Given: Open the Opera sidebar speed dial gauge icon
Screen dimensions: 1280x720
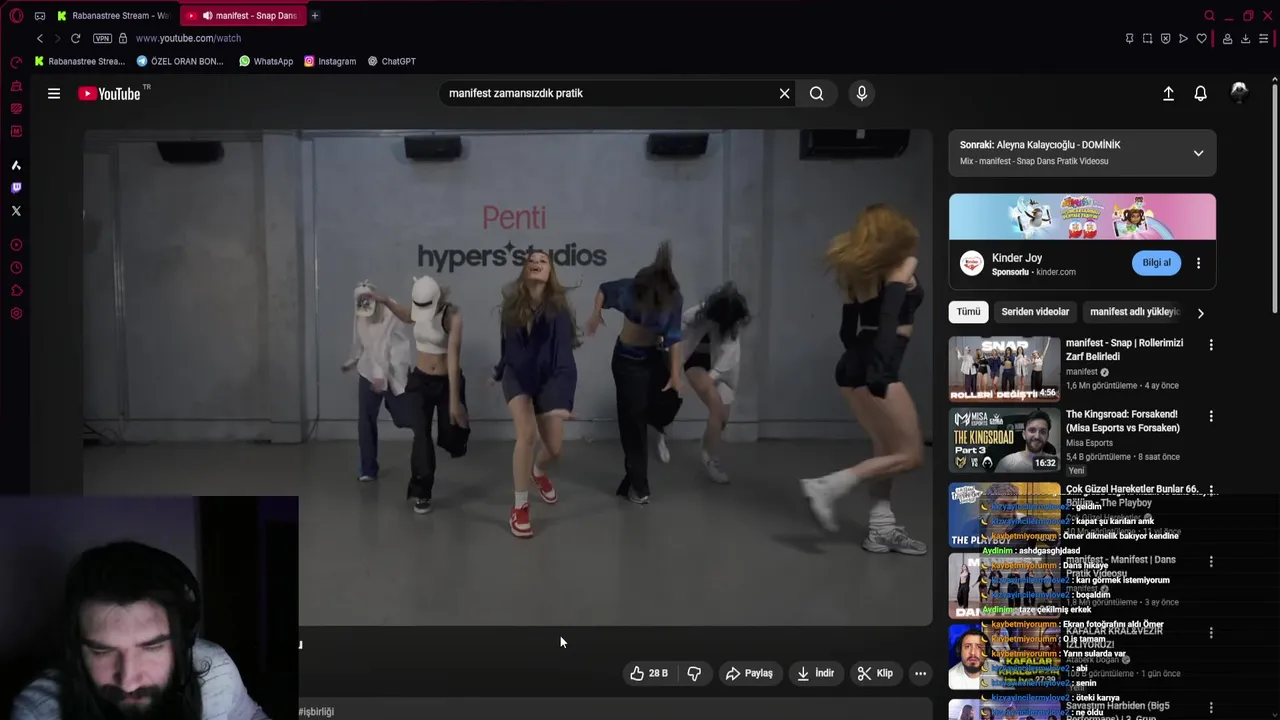Looking at the screenshot, I should [x=16, y=62].
